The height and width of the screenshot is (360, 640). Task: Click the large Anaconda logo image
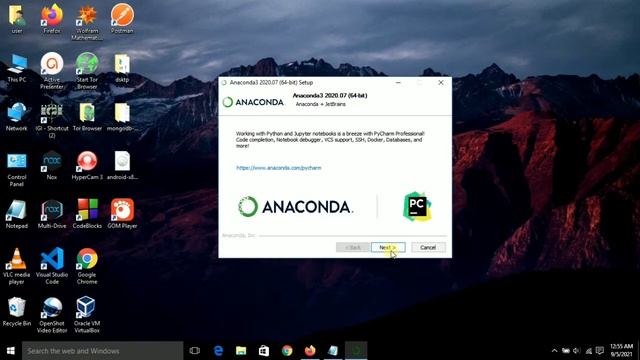[296, 207]
